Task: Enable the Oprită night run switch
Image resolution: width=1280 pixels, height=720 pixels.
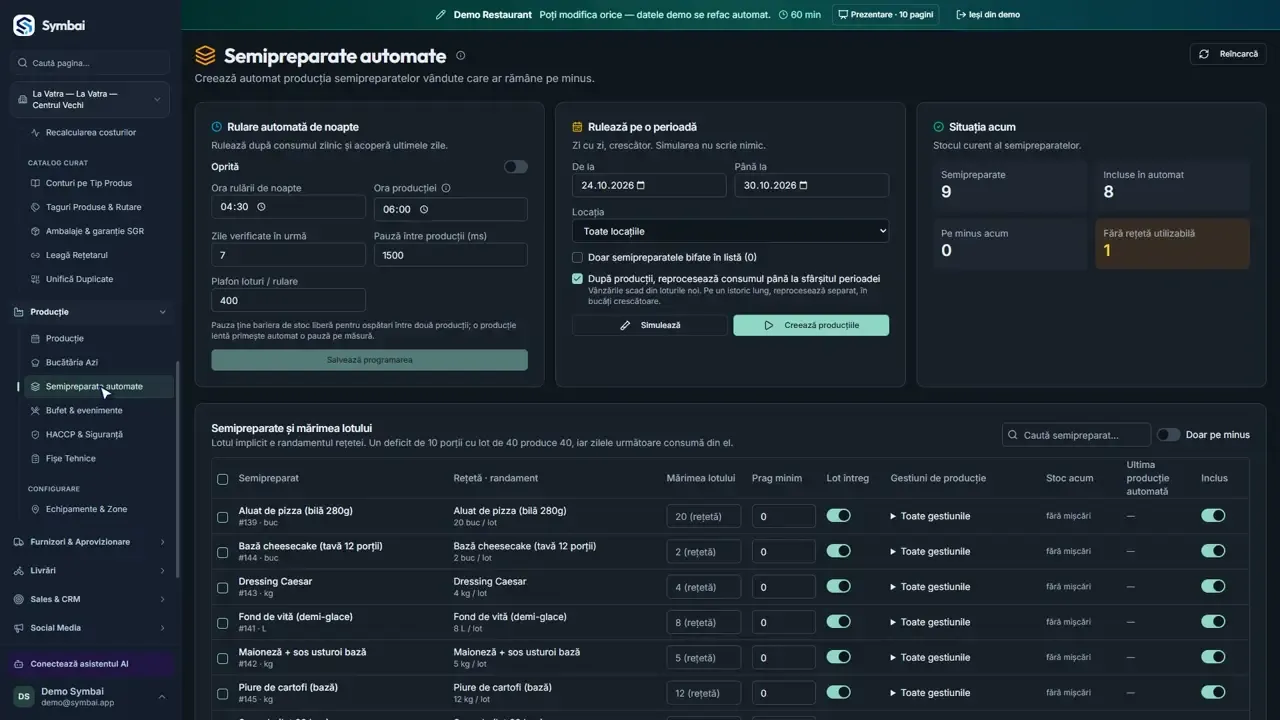Action: coord(516,167)
